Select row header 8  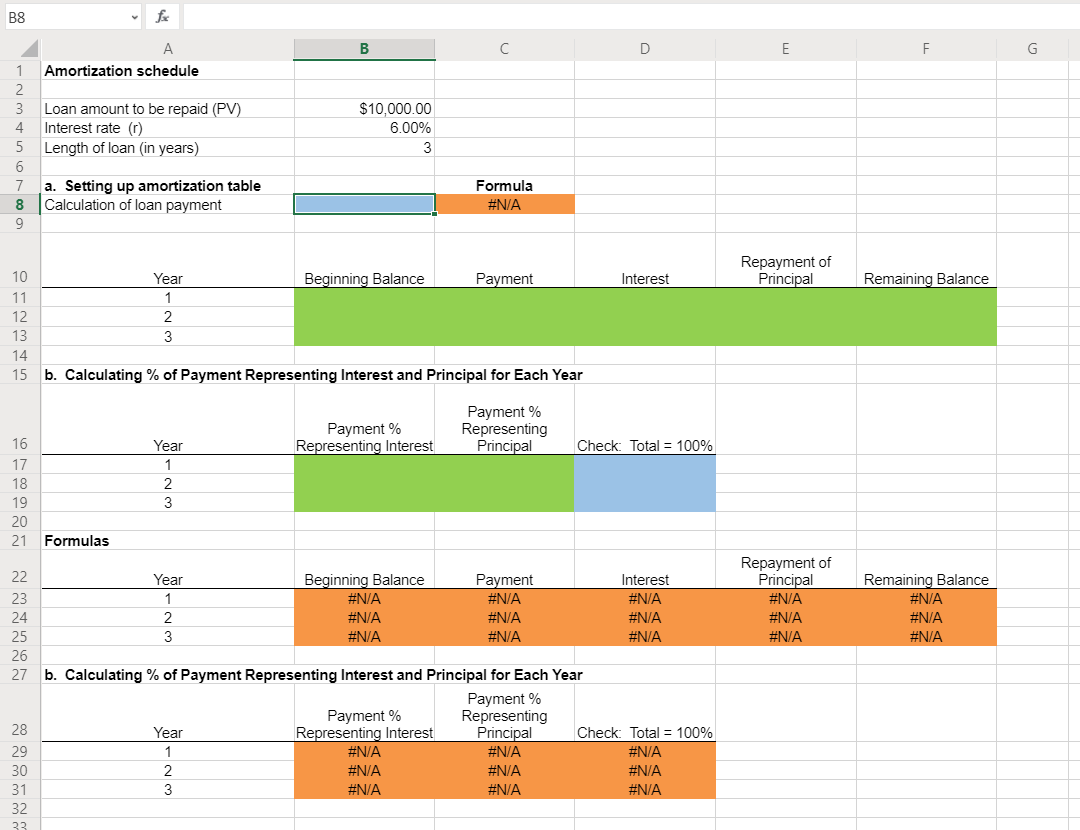click(x=19, y=204)
